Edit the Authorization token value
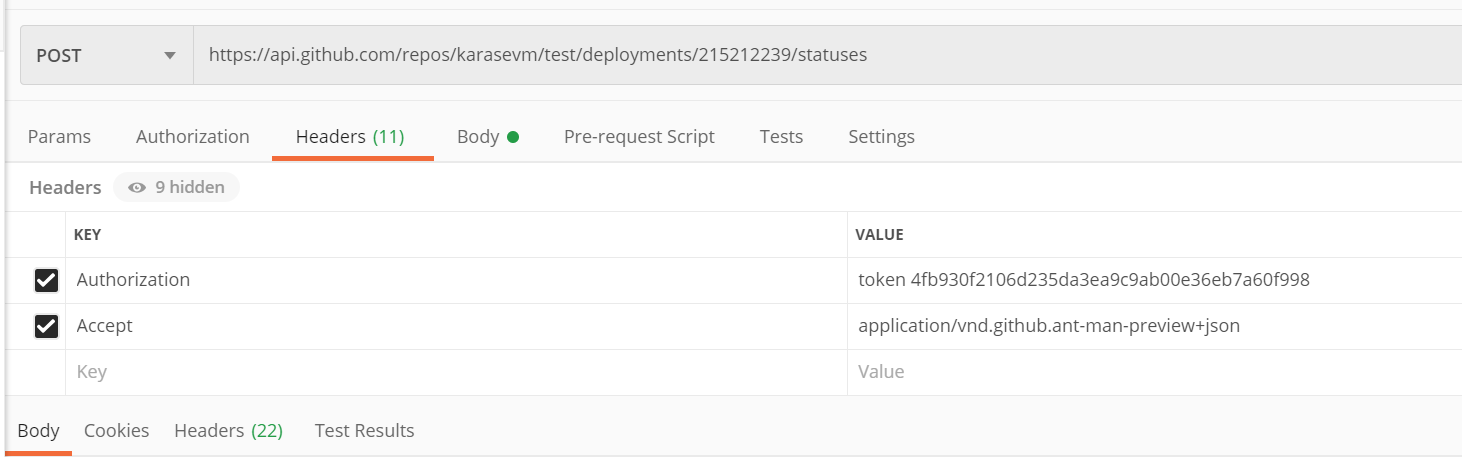 1084,280
